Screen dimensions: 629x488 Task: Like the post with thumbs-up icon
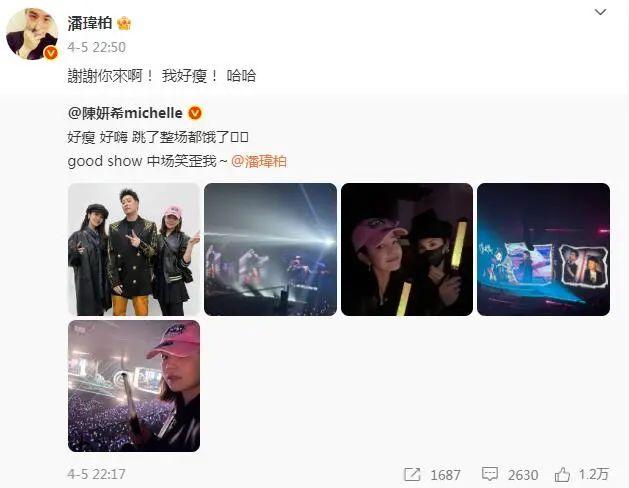(x=562, y=474)
